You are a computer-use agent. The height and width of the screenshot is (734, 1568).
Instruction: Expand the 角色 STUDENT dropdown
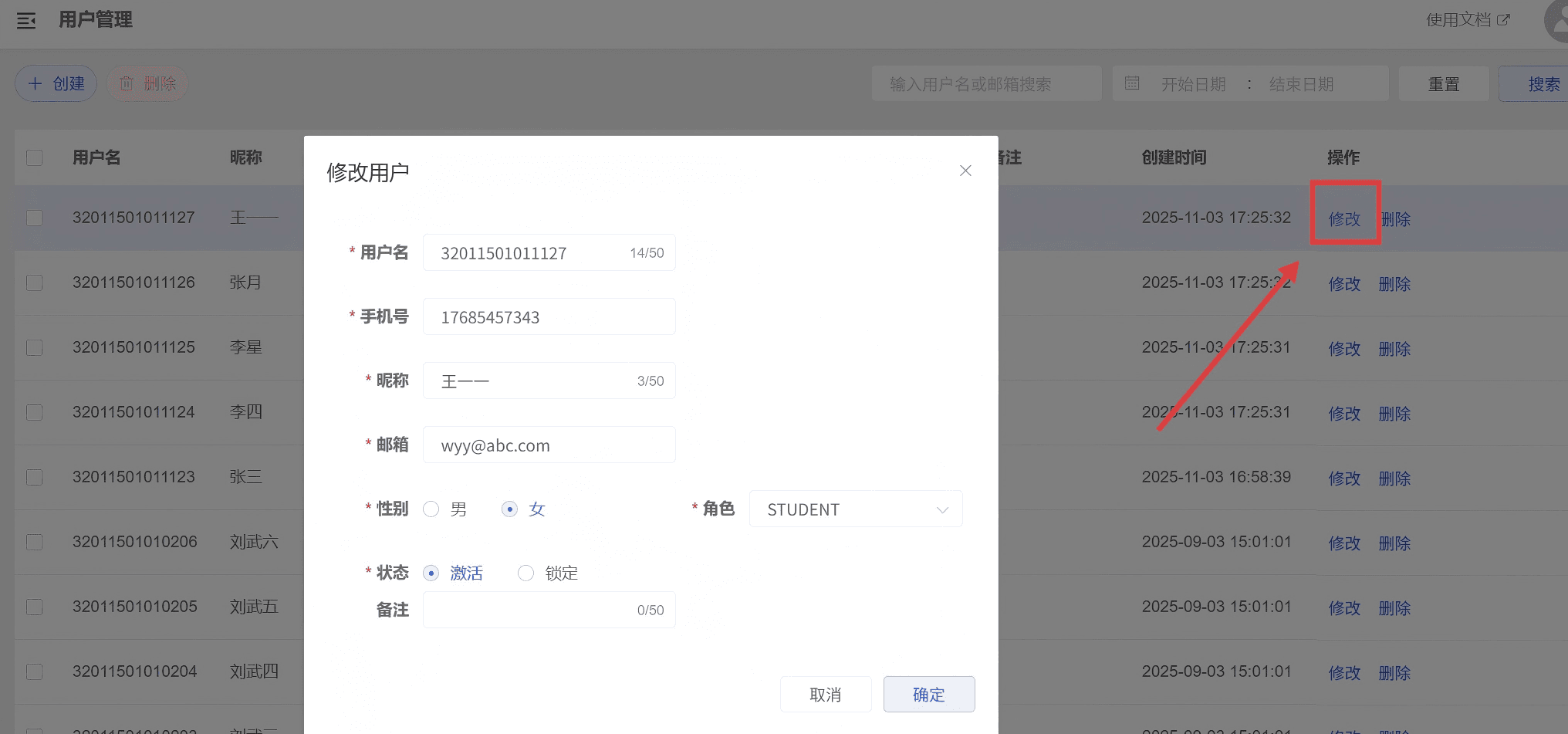point(856,509)
